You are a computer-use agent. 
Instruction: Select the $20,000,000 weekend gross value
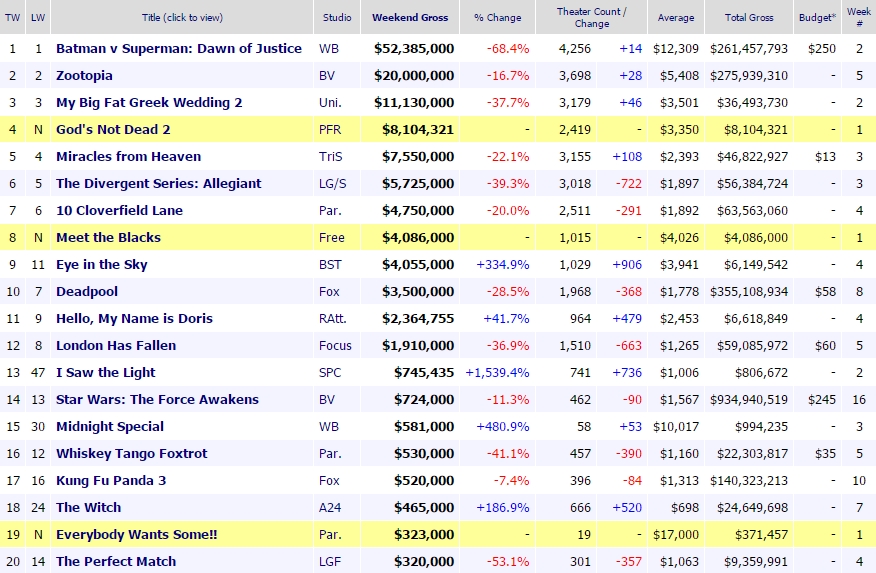coord(414,75)
